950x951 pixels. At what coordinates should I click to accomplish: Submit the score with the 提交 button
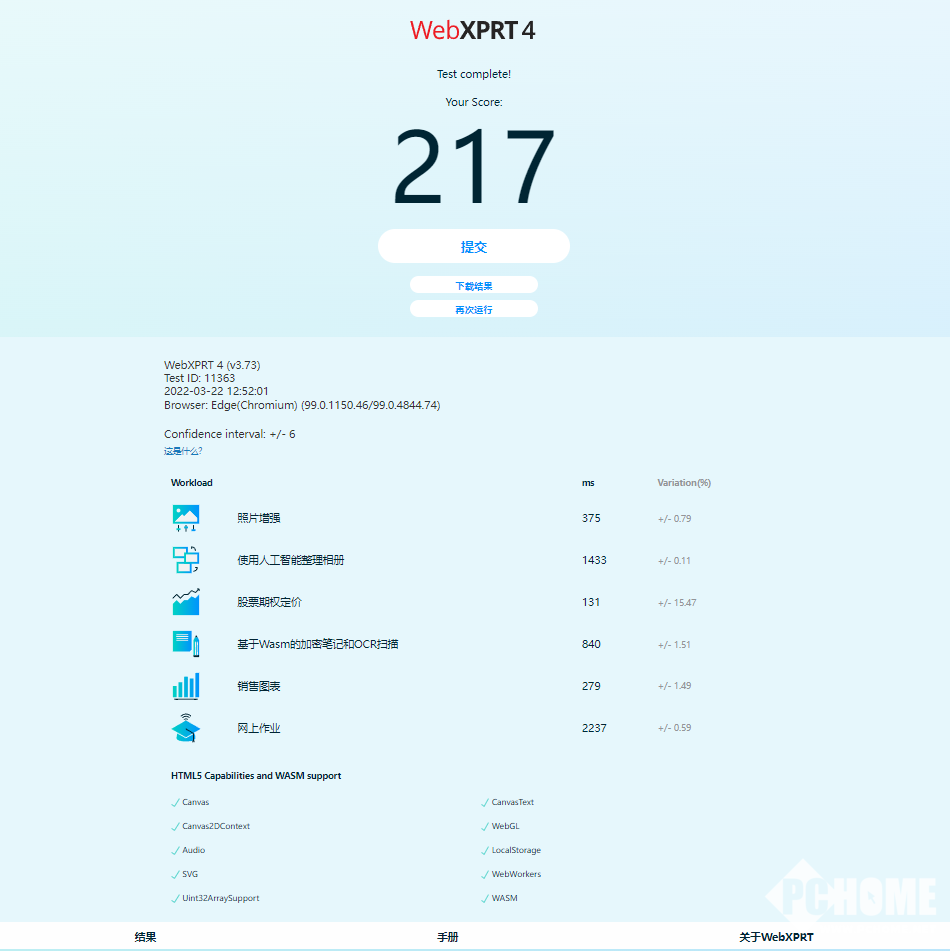pos(474,246)
